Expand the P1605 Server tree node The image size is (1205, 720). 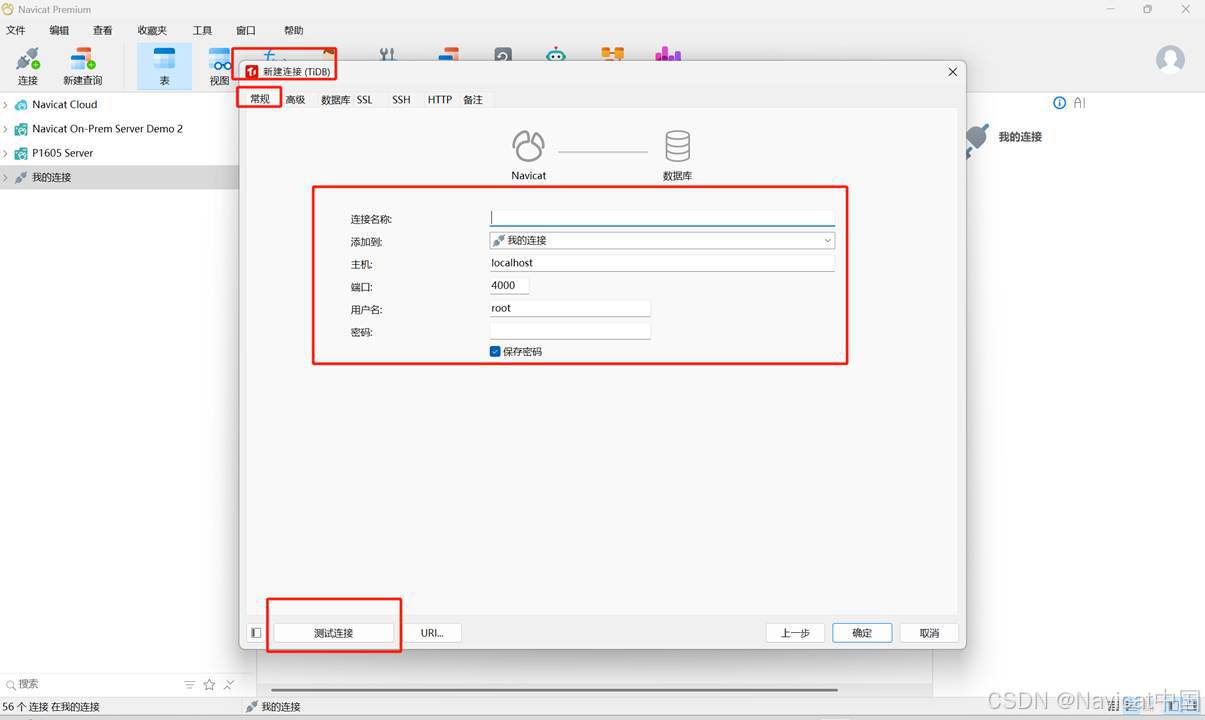coord(6,154)
